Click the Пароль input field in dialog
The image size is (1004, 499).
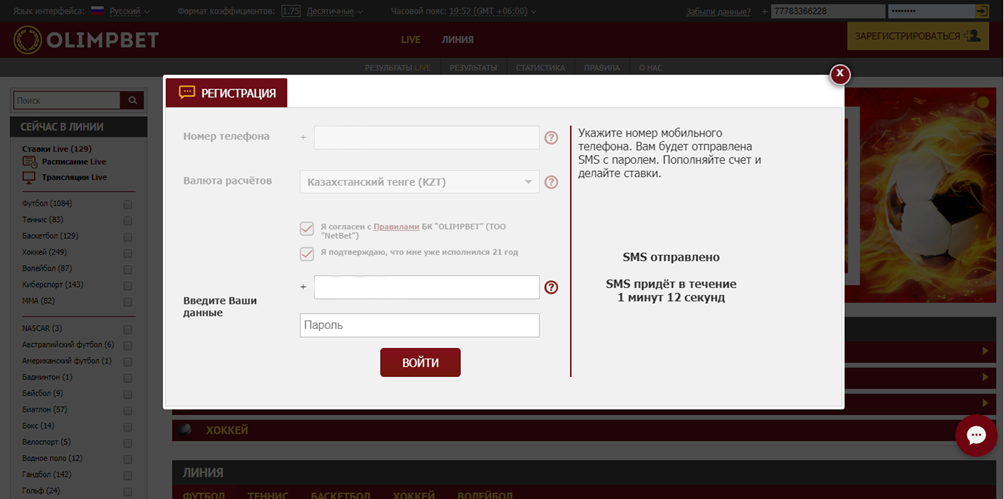tap(419, 325)
